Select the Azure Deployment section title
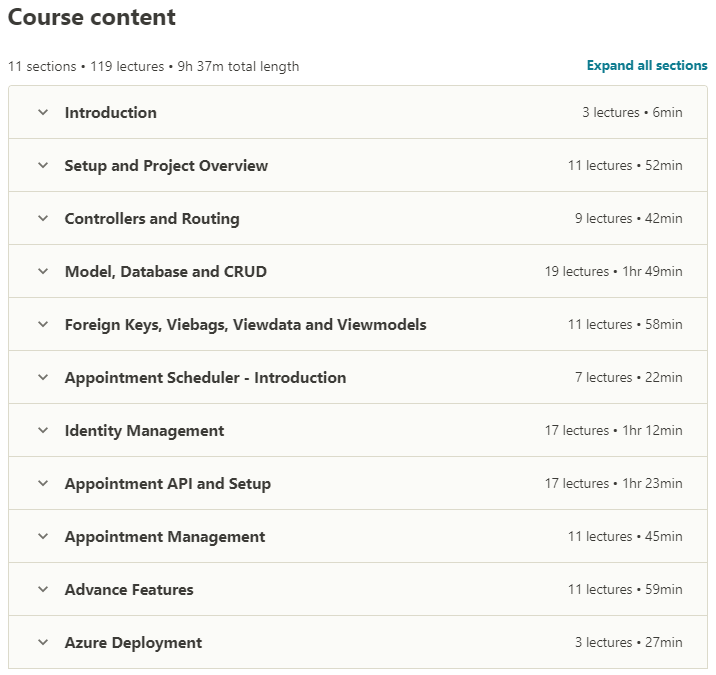716x675 pixels. (x=134, y=643)
